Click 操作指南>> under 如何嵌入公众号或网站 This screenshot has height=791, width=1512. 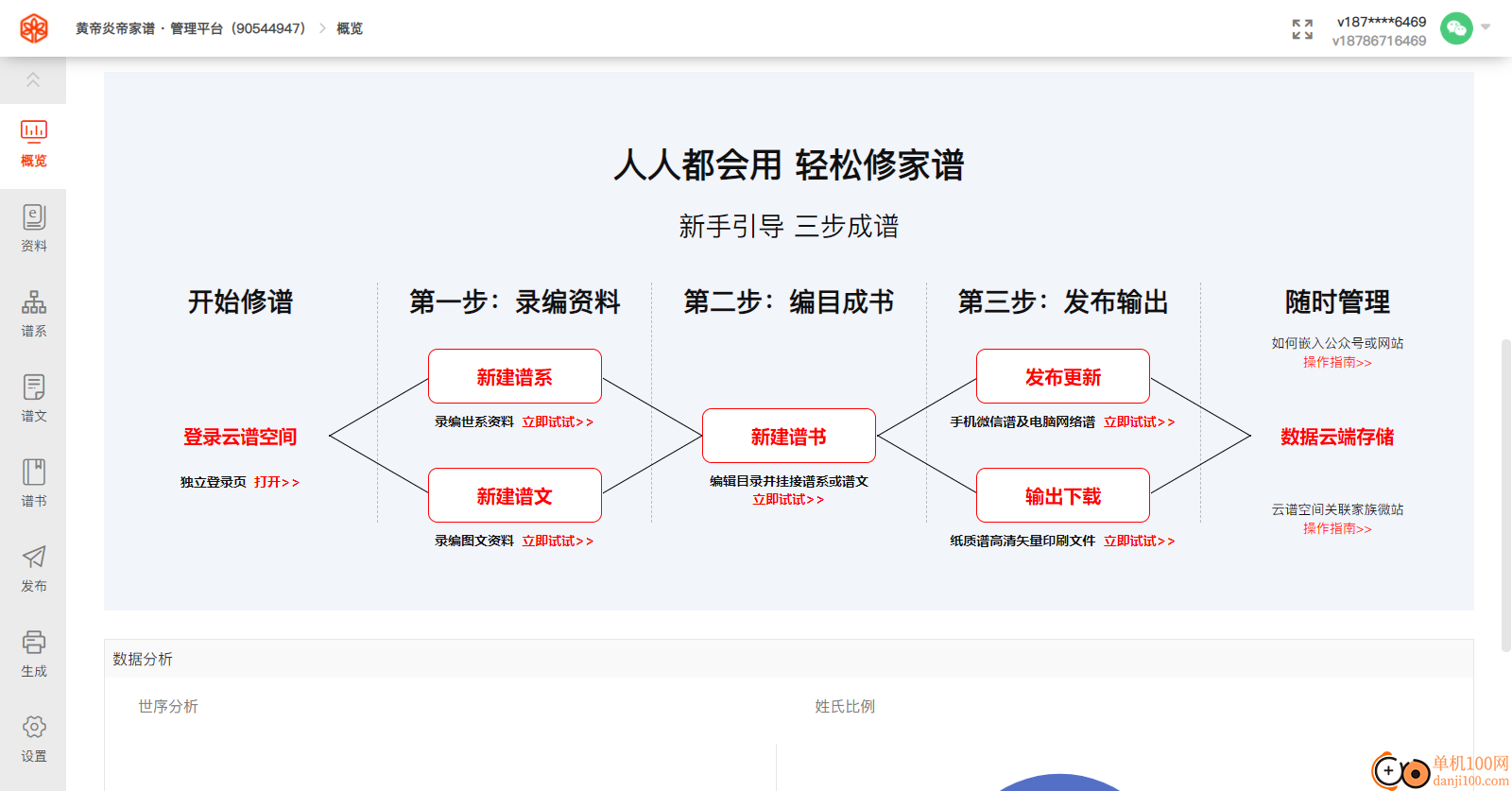(x=1337, y=362)
